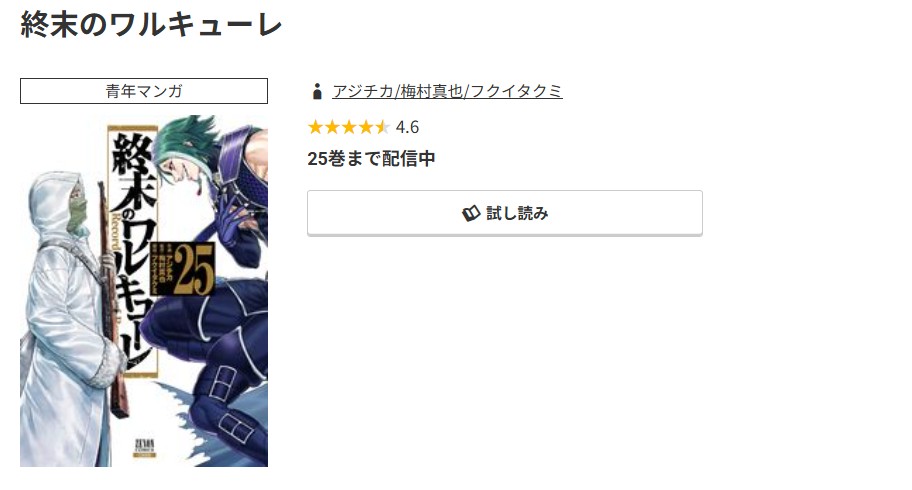Click the white-hooded figure on the cover

pyautogui.click(x=67, y=314)
